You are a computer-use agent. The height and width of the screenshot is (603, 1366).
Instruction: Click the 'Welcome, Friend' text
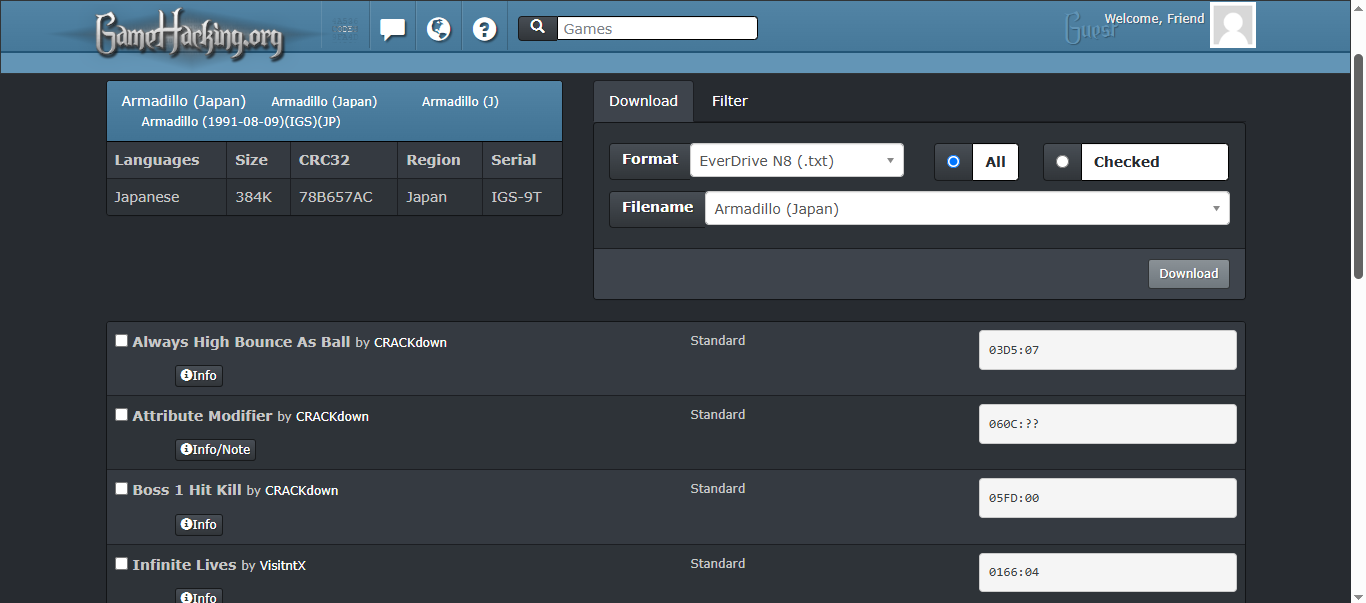tap(1154, 18)
